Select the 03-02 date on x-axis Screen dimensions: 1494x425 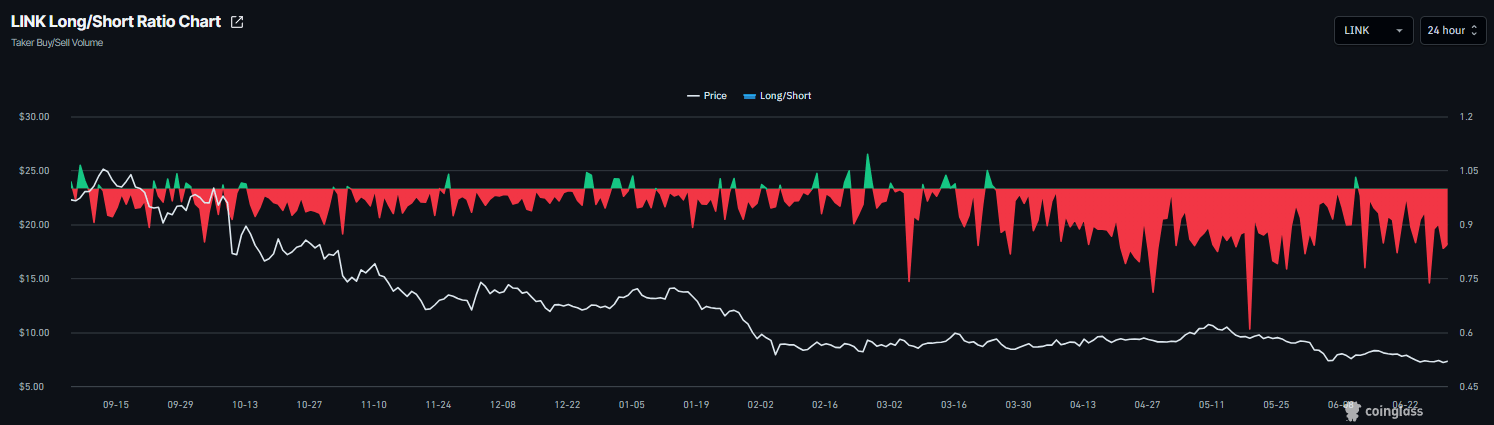tap(889, 405)
